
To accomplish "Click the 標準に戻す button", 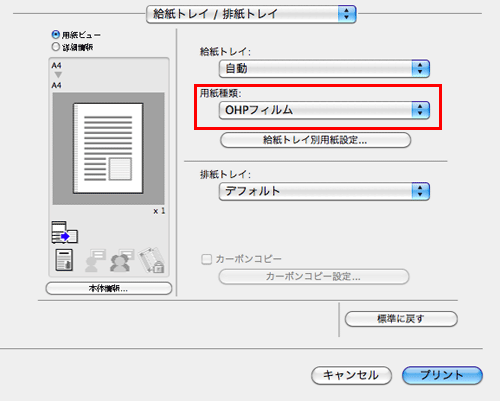I will click(x=401, y=319).
